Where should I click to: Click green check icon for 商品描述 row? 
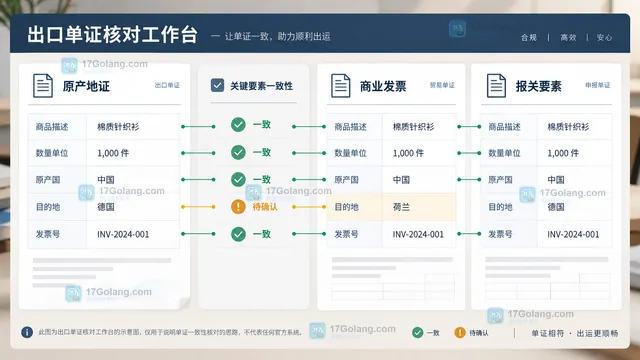tap(238, 124)
